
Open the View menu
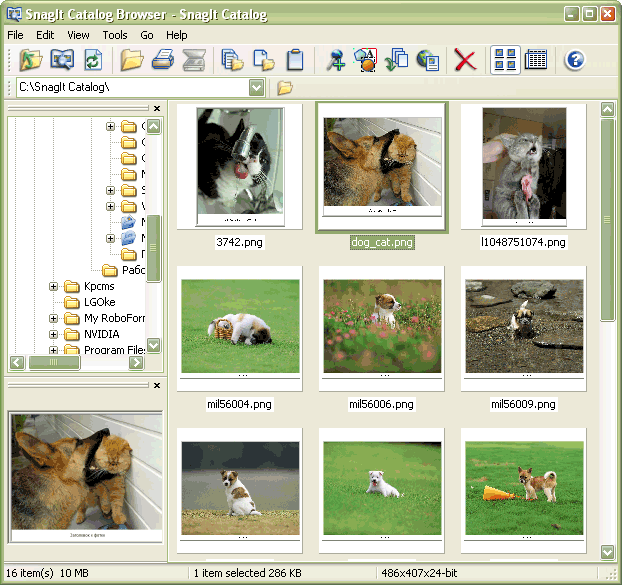pyautogui.click(x=78, y=35)
